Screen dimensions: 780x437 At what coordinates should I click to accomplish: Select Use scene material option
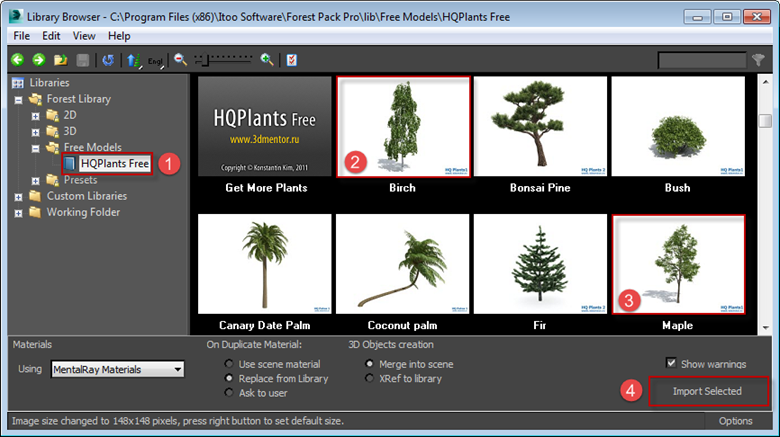[229, 364]
